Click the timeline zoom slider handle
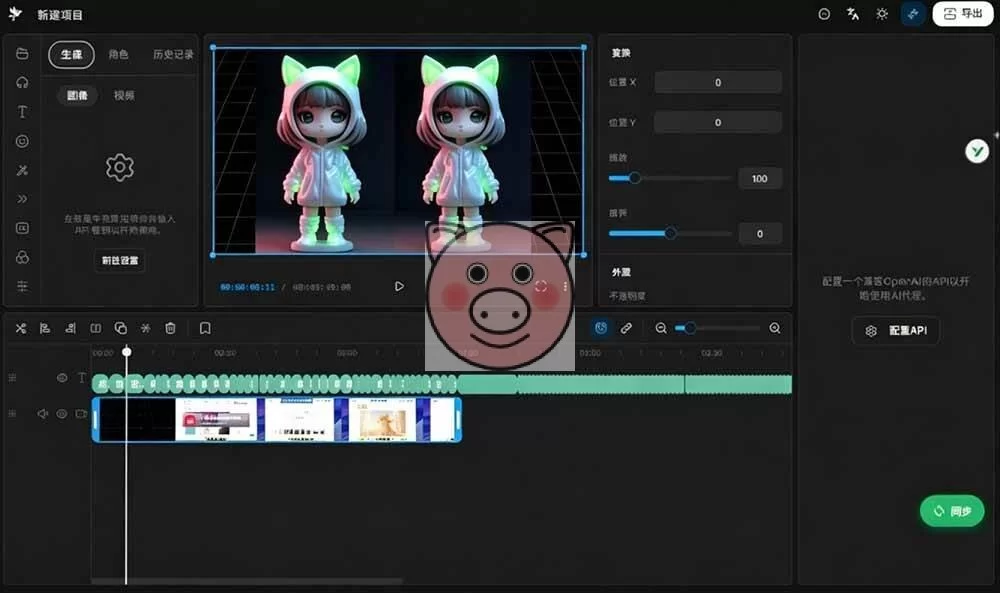The height and width of the screenshot is (593, 1000). pos(689,328)
